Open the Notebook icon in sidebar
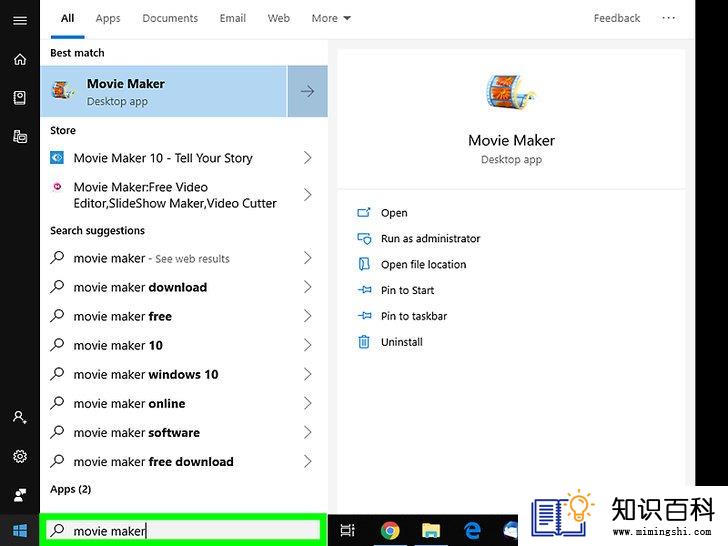Viewport: 728px width, 546px height. [20, 98]
